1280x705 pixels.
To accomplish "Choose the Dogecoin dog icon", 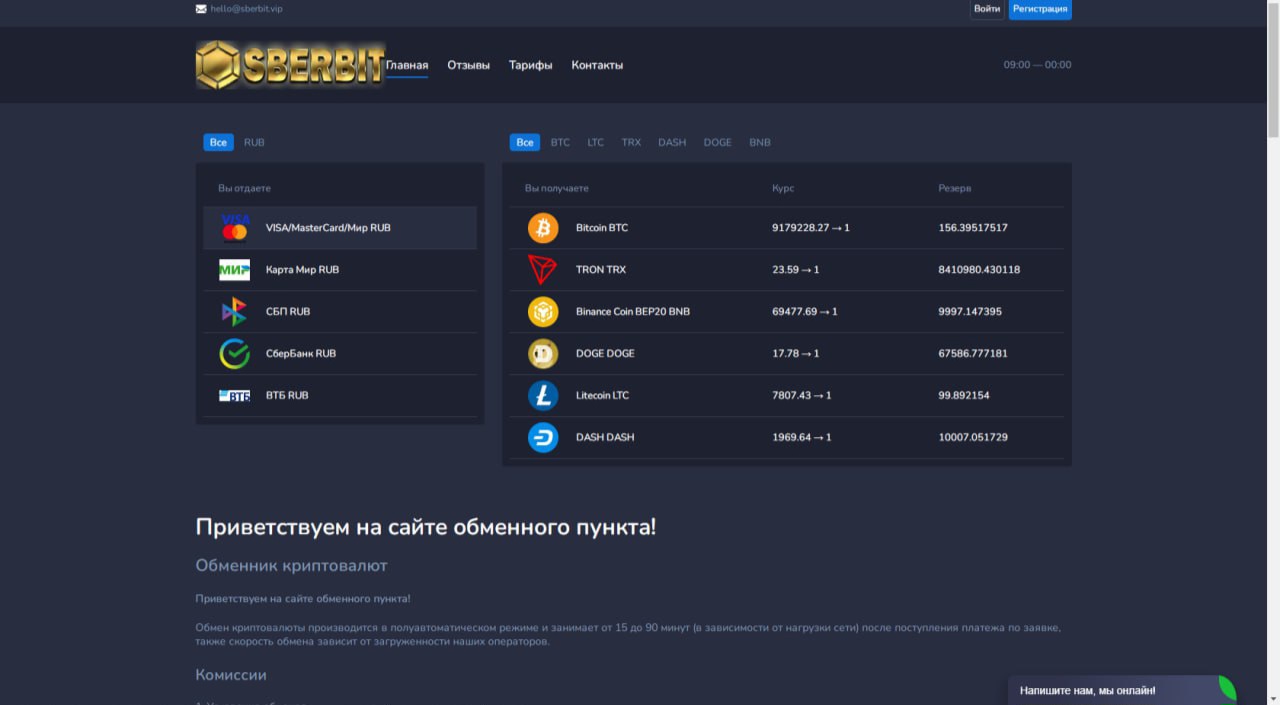I will [543, 354].
